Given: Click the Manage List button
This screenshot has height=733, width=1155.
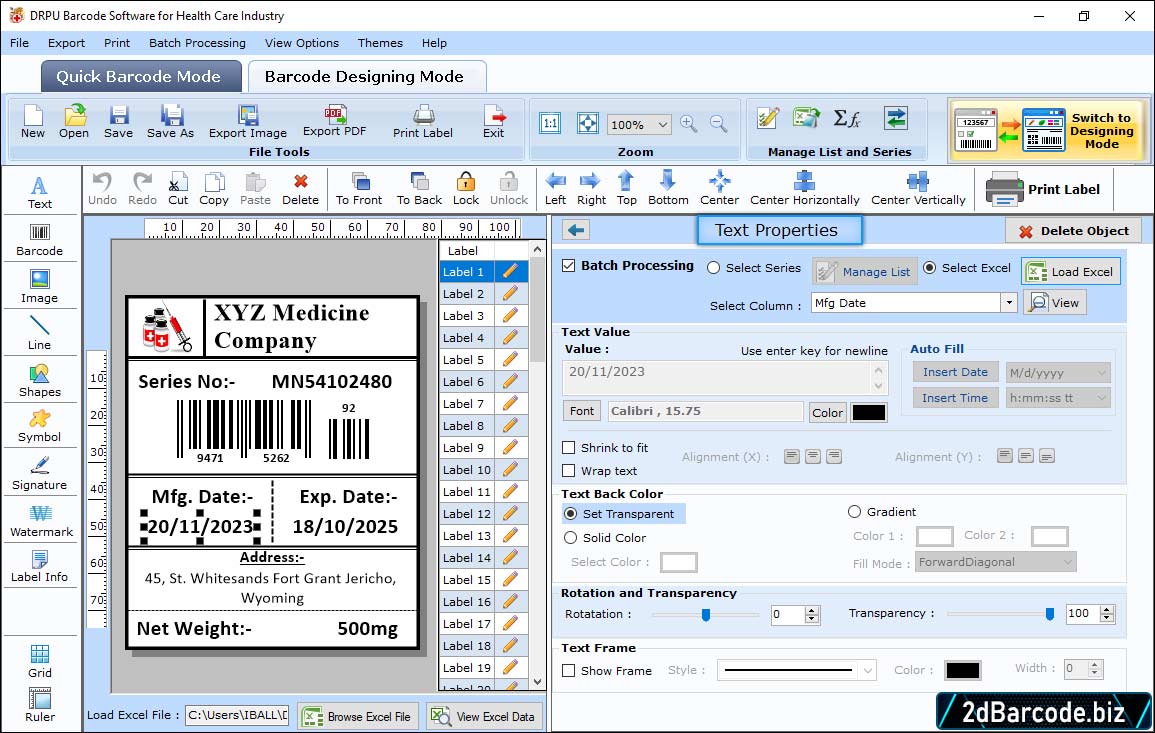Looking at the screenshot, I should click(865, 272).
